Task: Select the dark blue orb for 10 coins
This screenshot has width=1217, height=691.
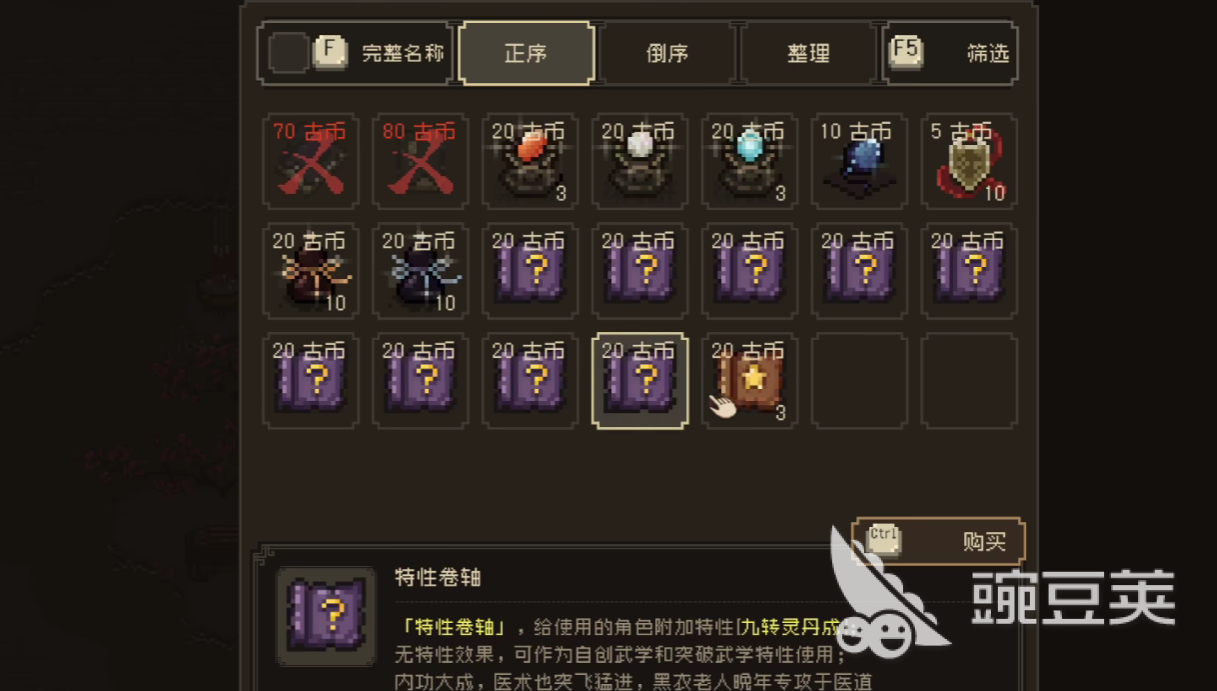Action: (x=860, y=161)
